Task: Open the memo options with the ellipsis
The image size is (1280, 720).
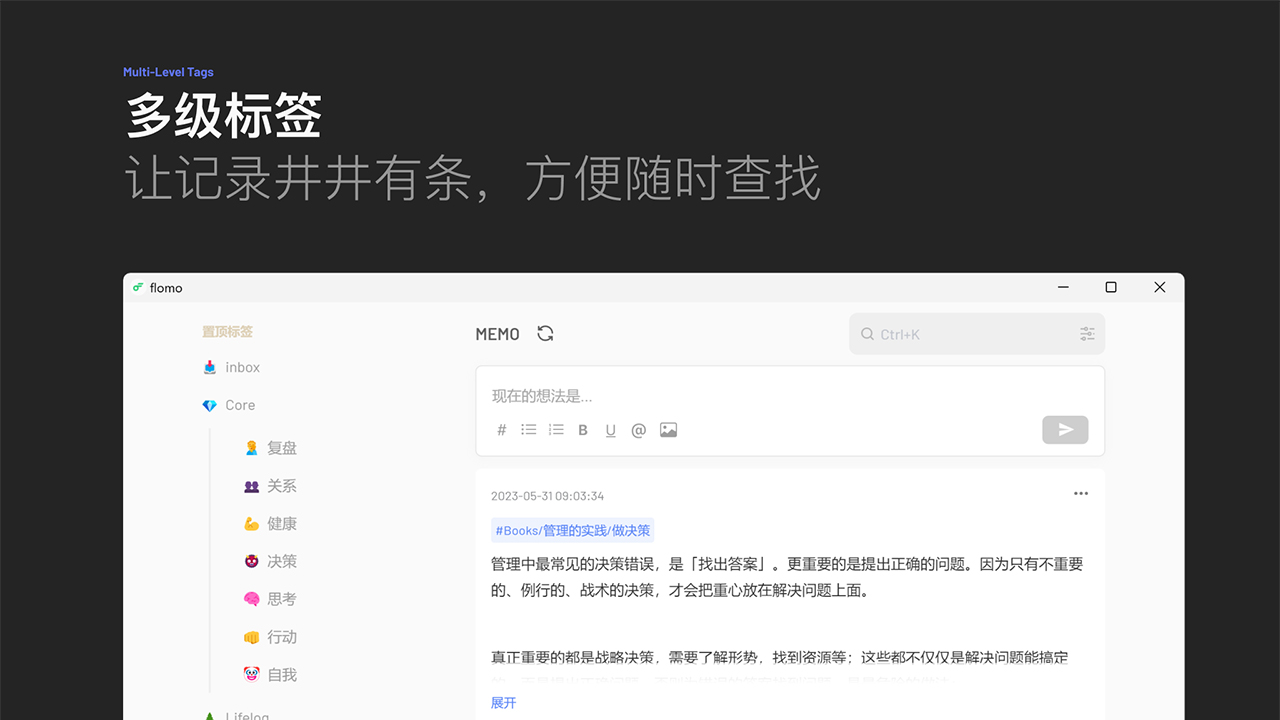Action: [1080, 493]
